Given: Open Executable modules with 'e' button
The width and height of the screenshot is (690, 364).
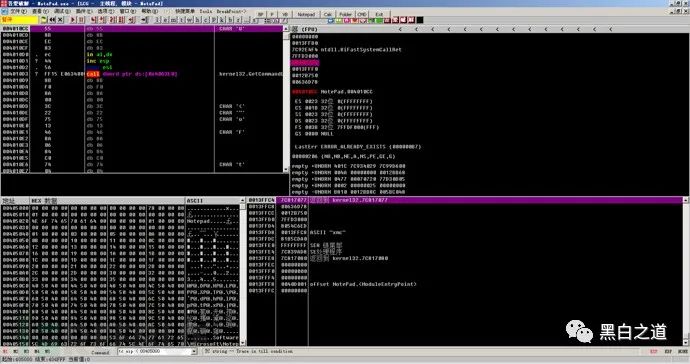Looking at the screenshot, I should click(x=165, y=20).
